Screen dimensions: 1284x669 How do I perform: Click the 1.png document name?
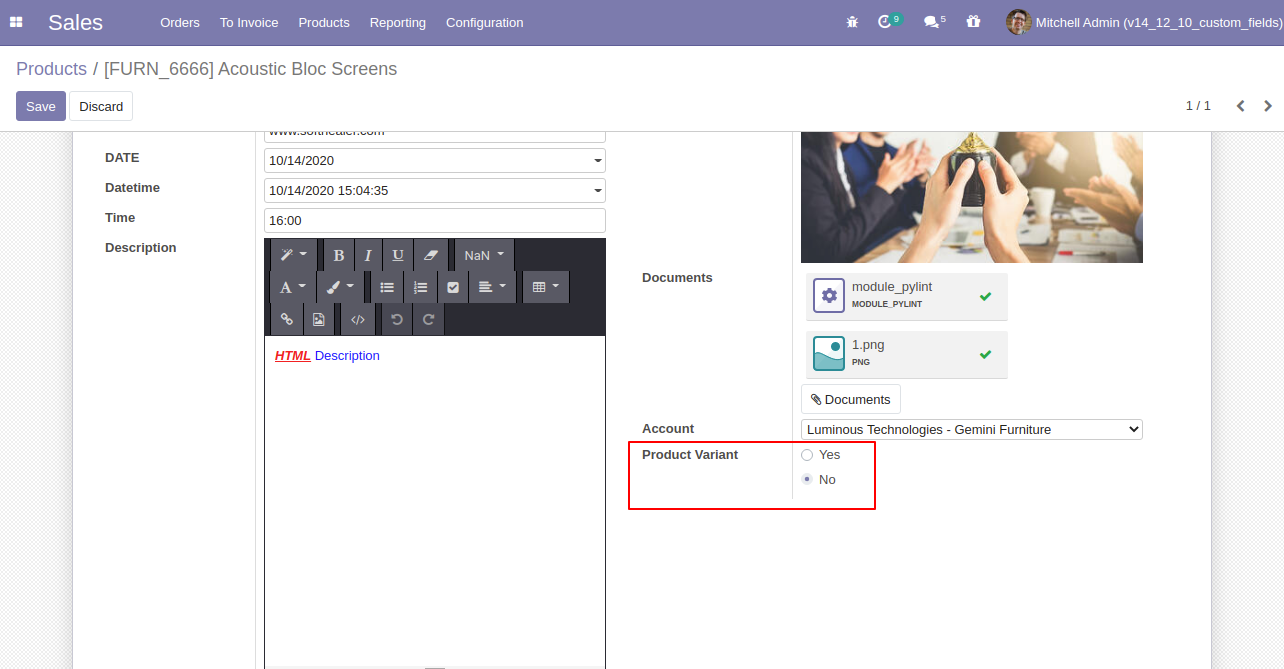[868, 345]
